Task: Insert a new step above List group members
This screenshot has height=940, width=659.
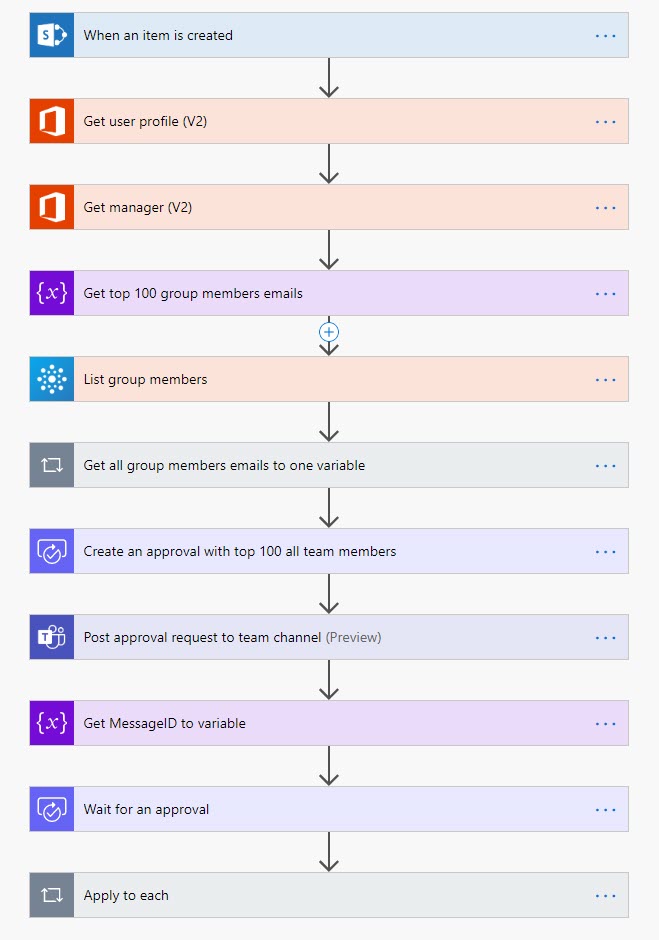Action: [329, 331]
